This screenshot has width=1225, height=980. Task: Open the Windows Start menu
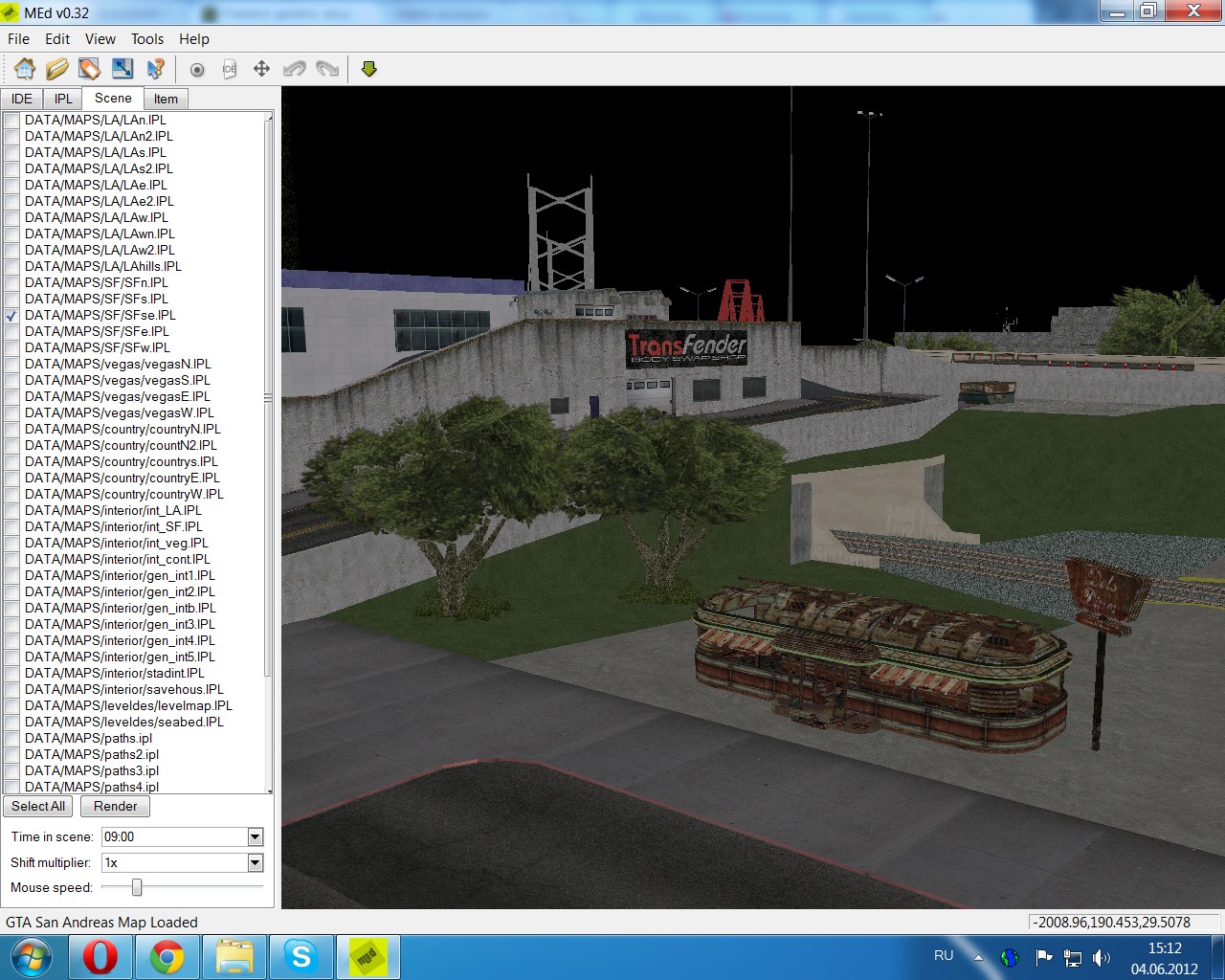coord(32,957)
